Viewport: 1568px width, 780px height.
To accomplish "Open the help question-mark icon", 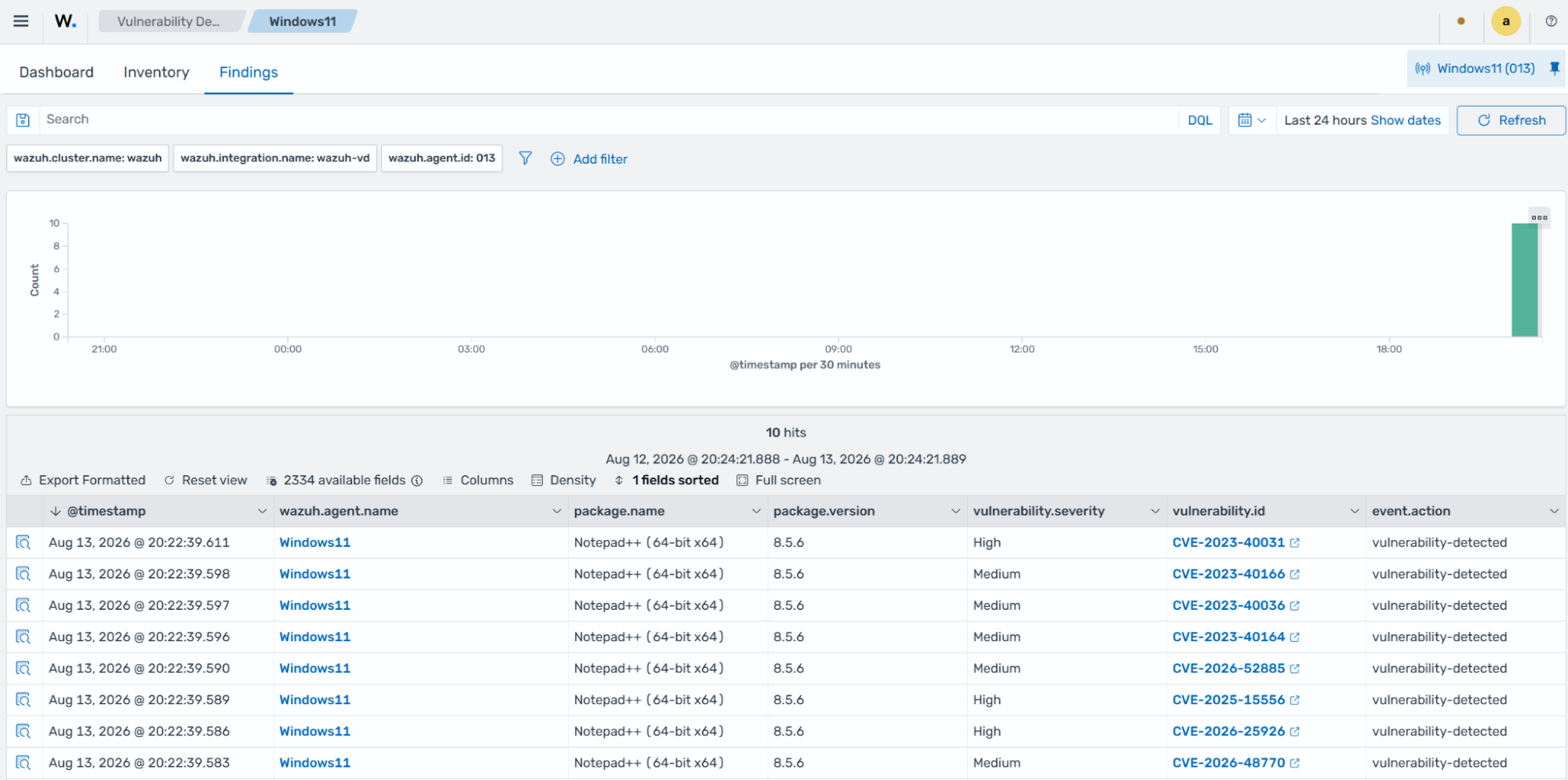I will click(x=1551, y=21).
